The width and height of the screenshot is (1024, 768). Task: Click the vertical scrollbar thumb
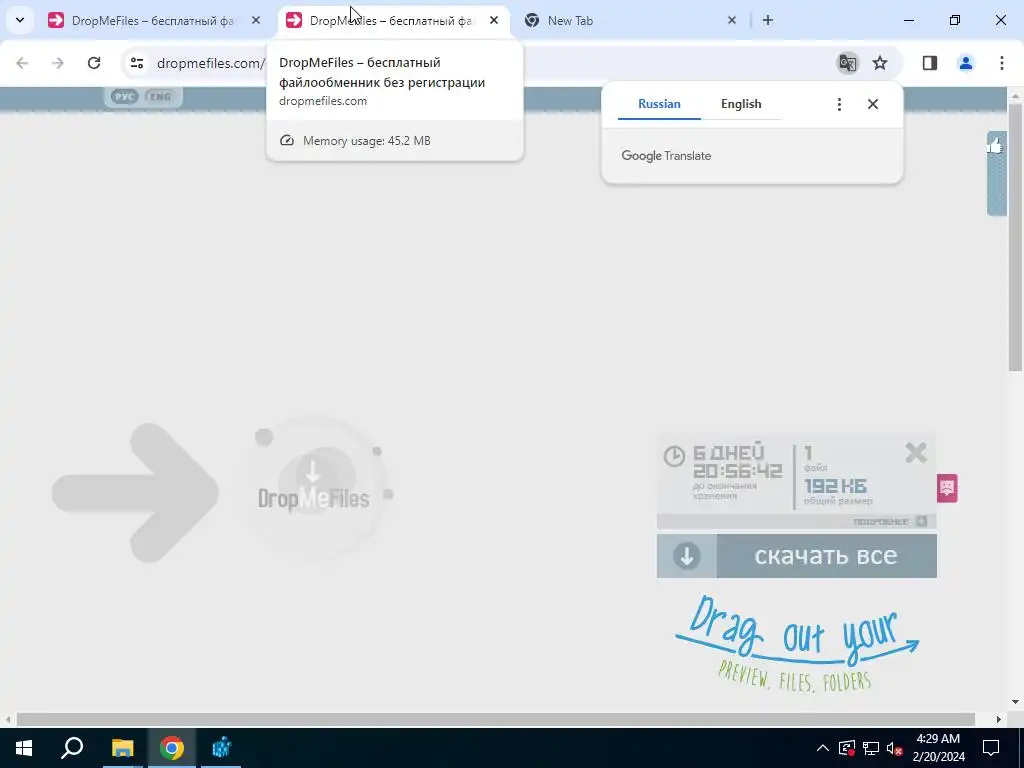(1016, 236)
